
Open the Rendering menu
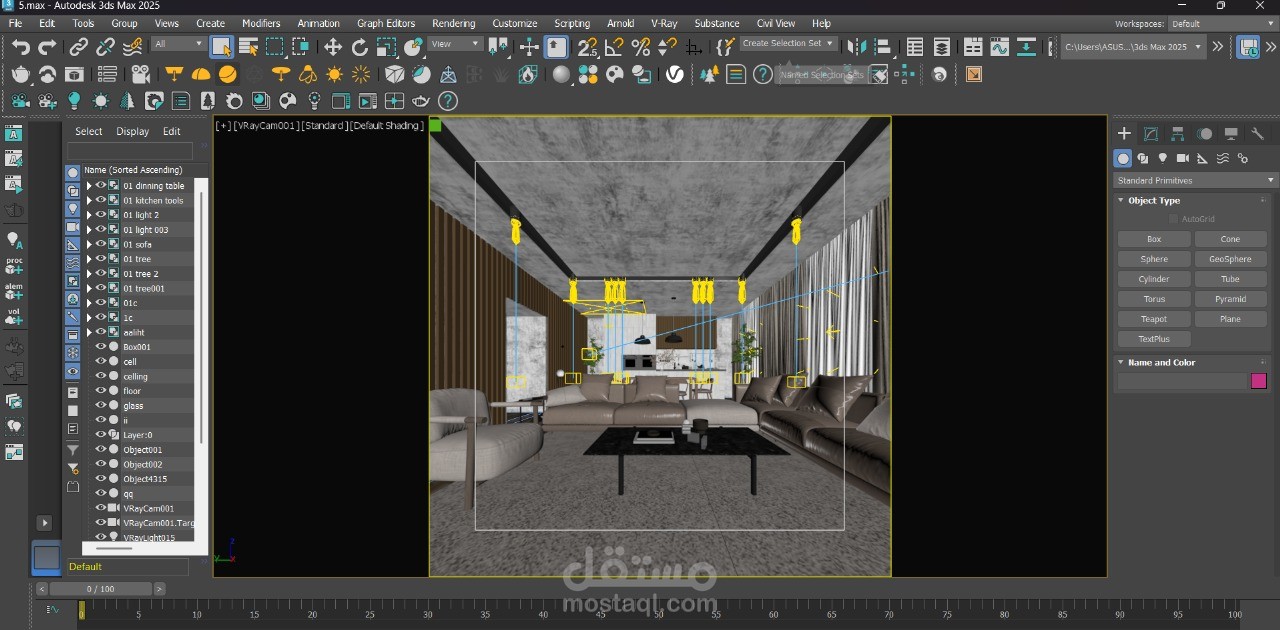[x=453, y=23]
